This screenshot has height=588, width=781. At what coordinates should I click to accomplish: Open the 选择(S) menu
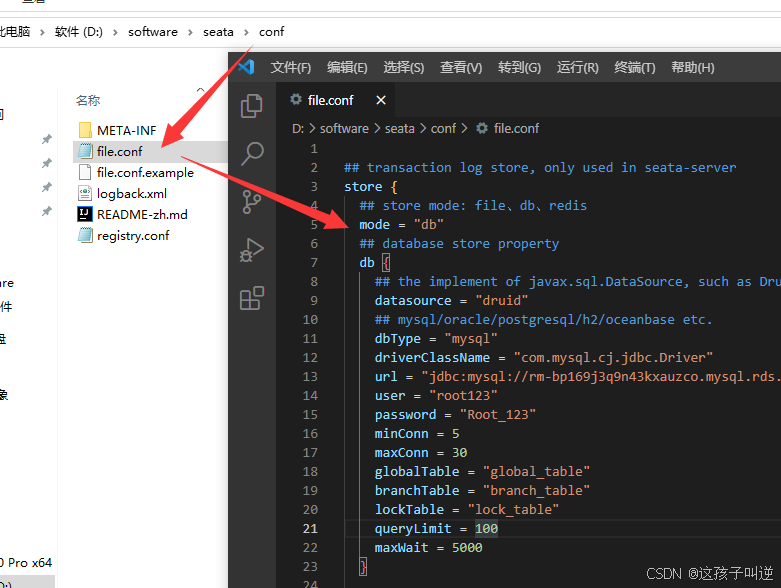tap(404, 67)
